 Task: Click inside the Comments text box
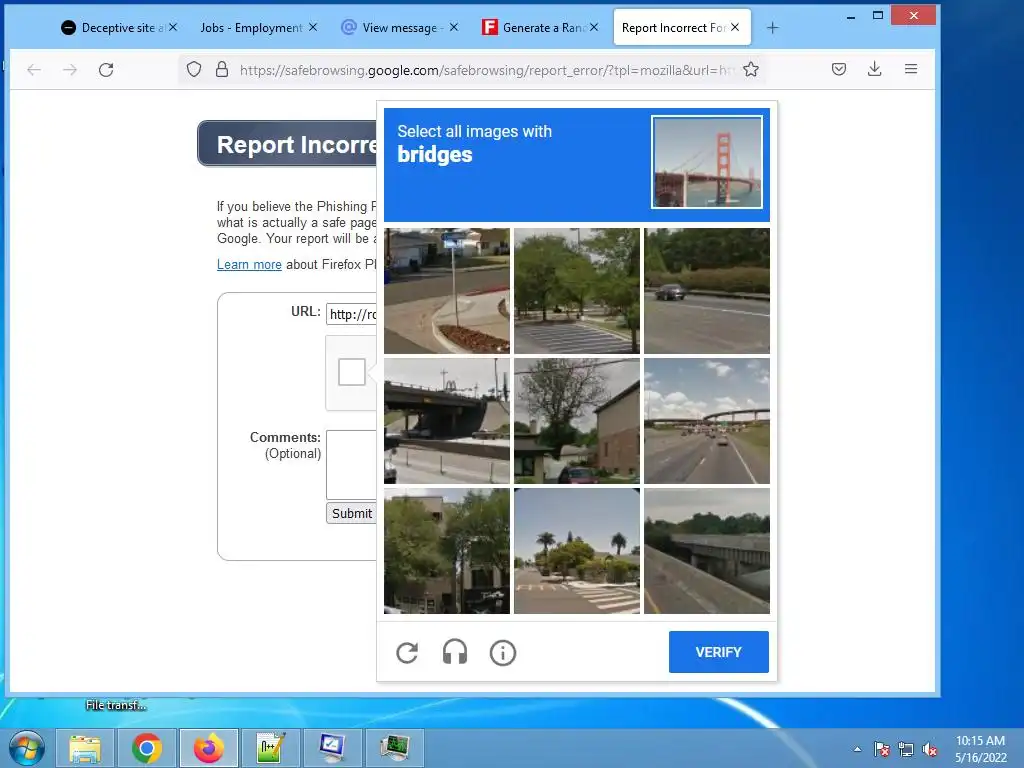(x=351, y=464)
